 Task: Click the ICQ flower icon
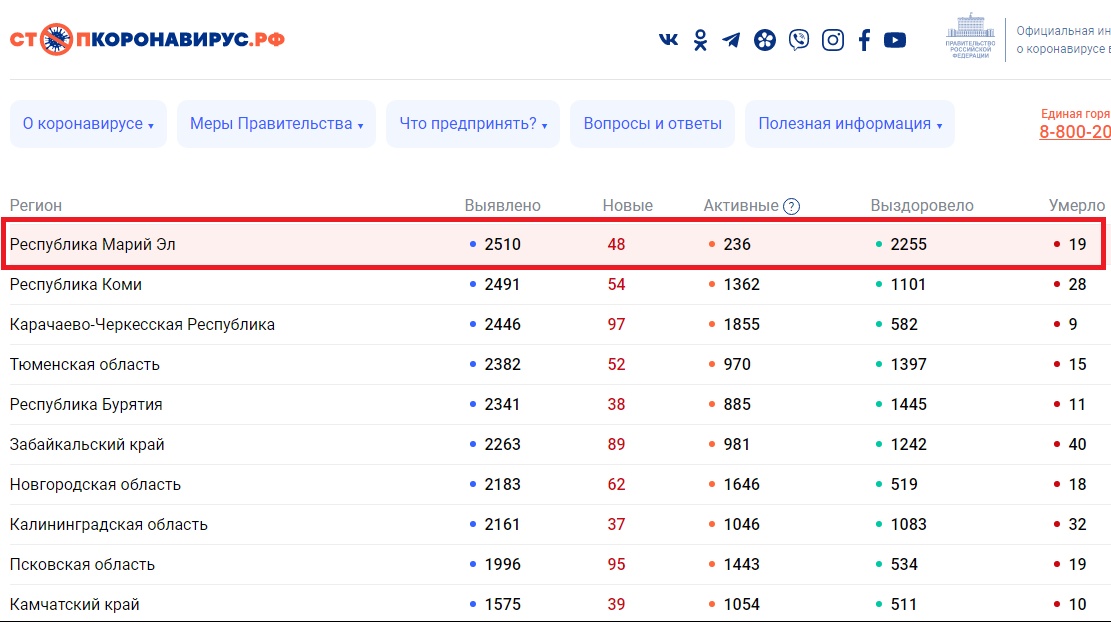[x=765, y=40]
